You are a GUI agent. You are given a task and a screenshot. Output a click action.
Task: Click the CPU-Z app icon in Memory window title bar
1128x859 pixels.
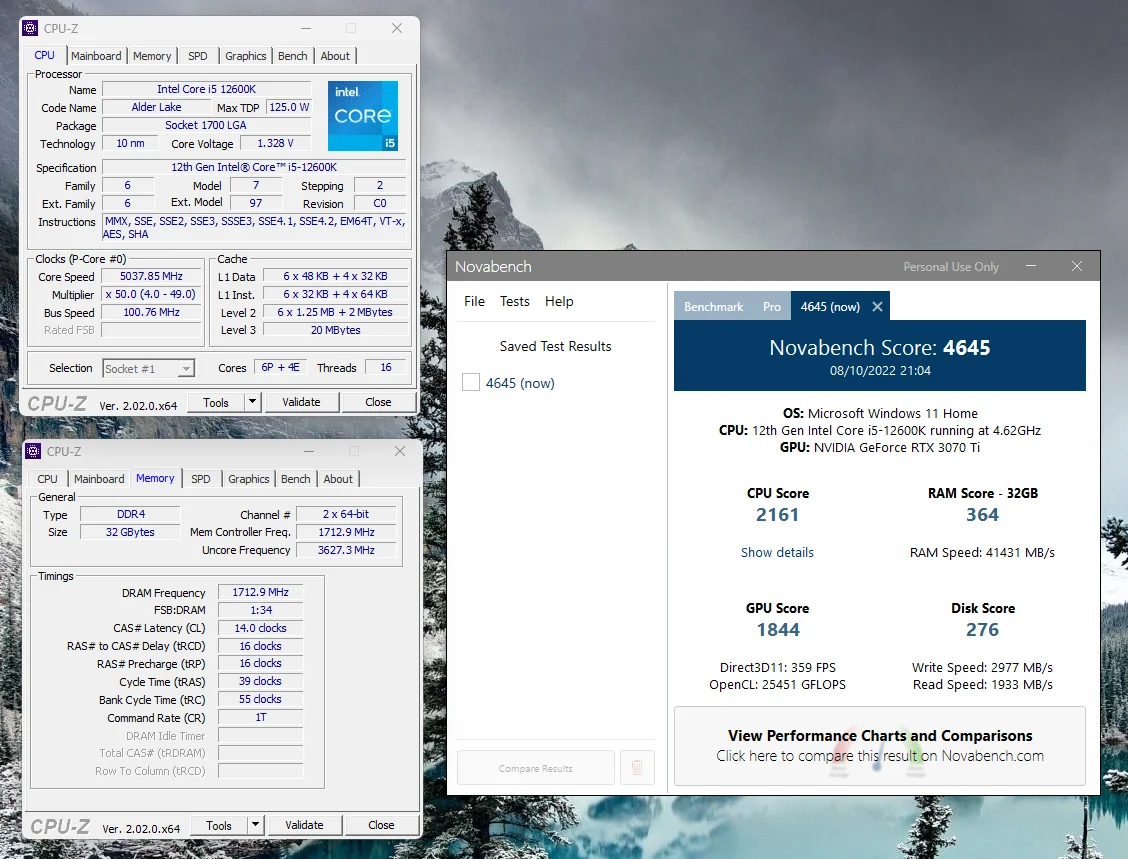coord(33,451)
